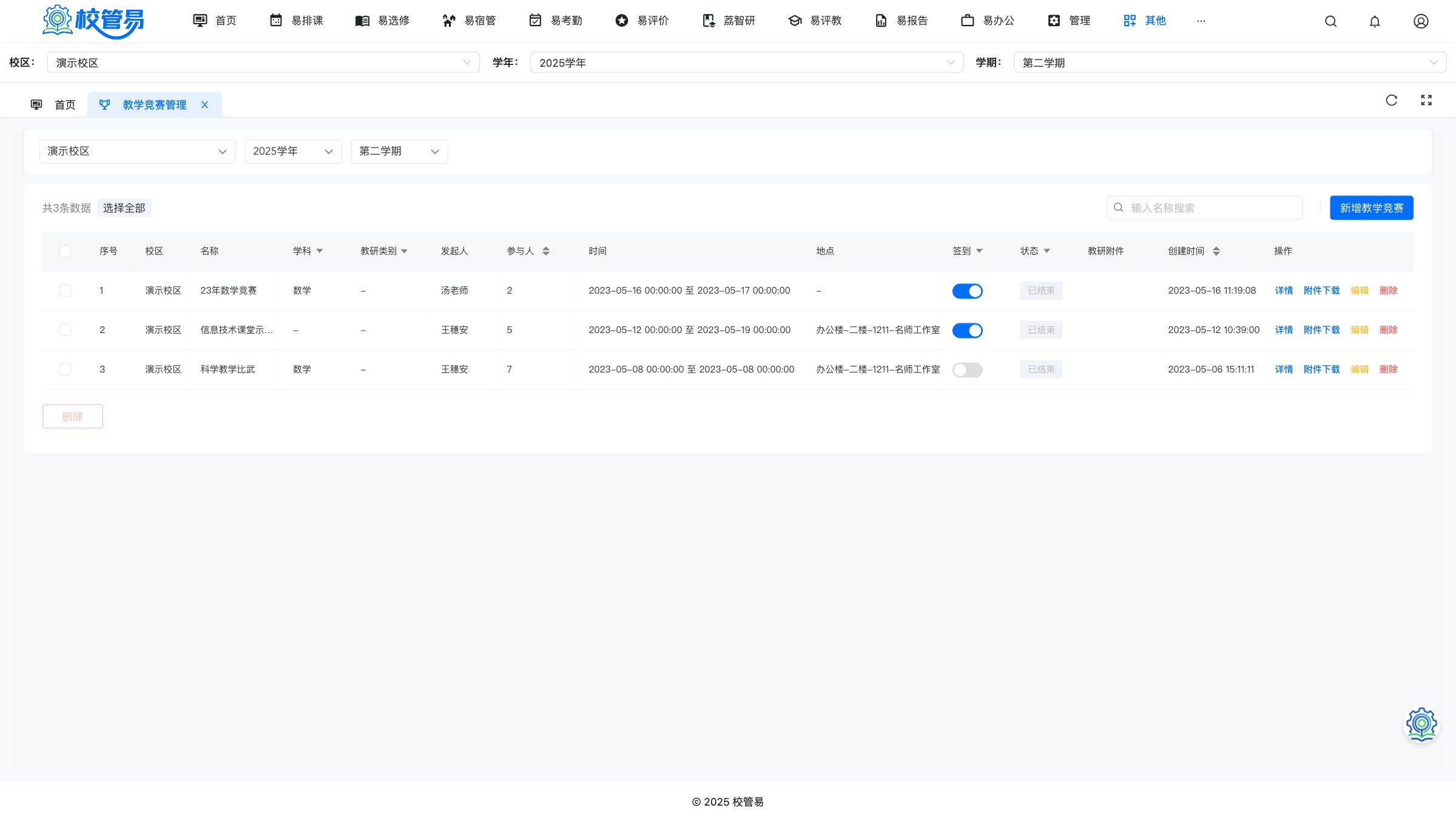
Task: Open filter panel 第二学期 dropdown
Action: (400, 152)
